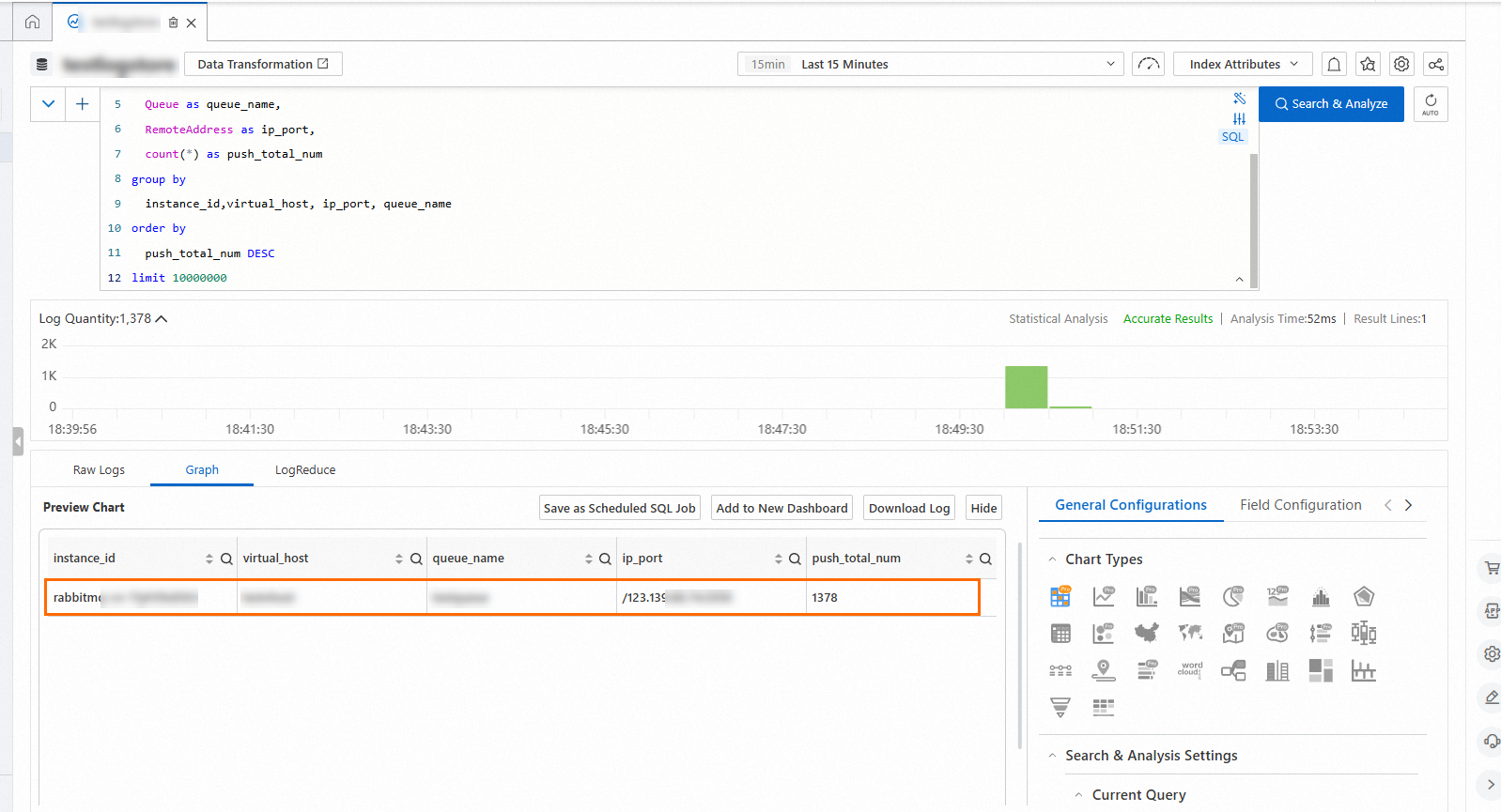Click Search & Analyze button

[x=1331, y=104]
